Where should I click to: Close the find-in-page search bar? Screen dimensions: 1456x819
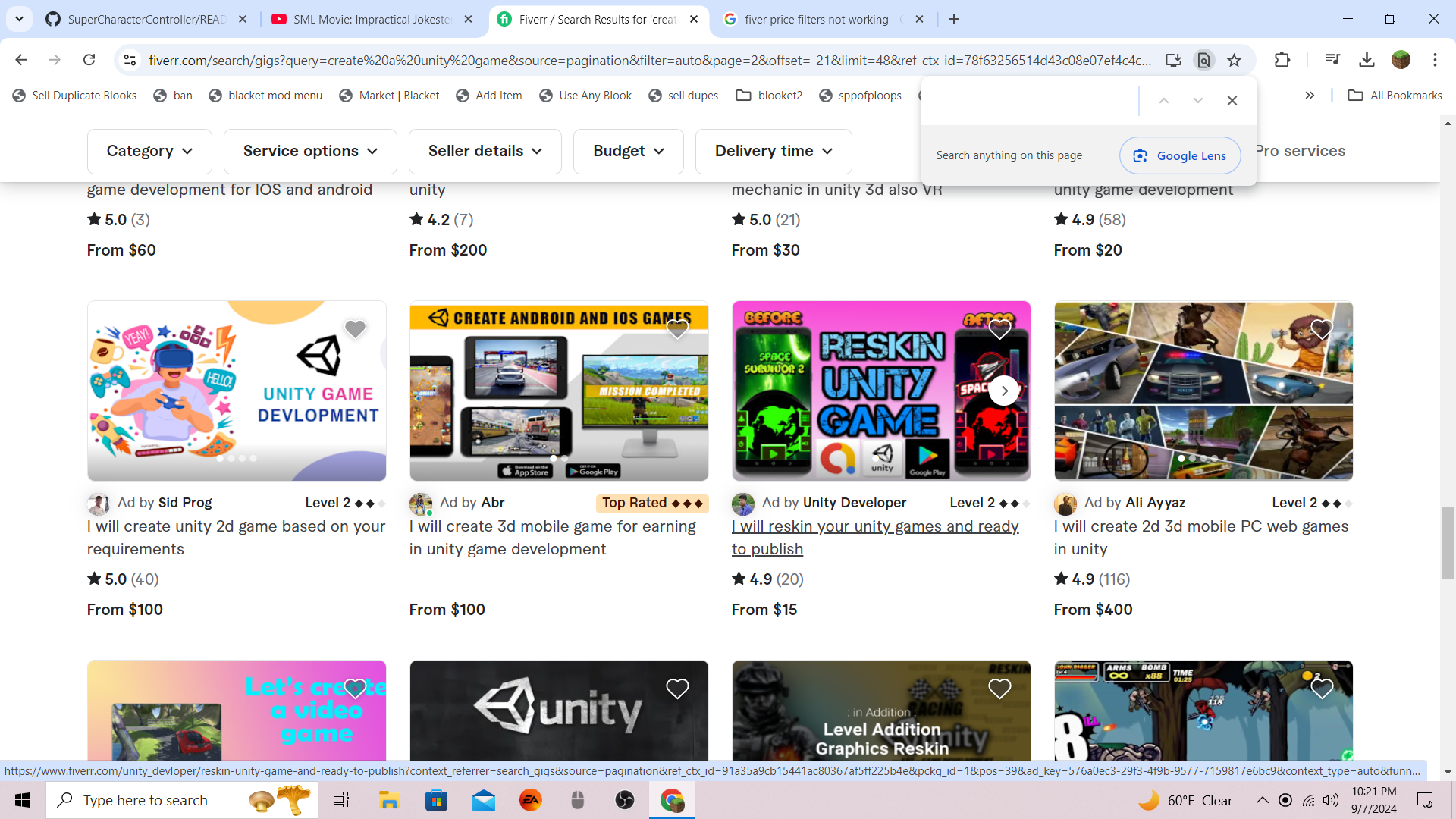point(1232,100)
